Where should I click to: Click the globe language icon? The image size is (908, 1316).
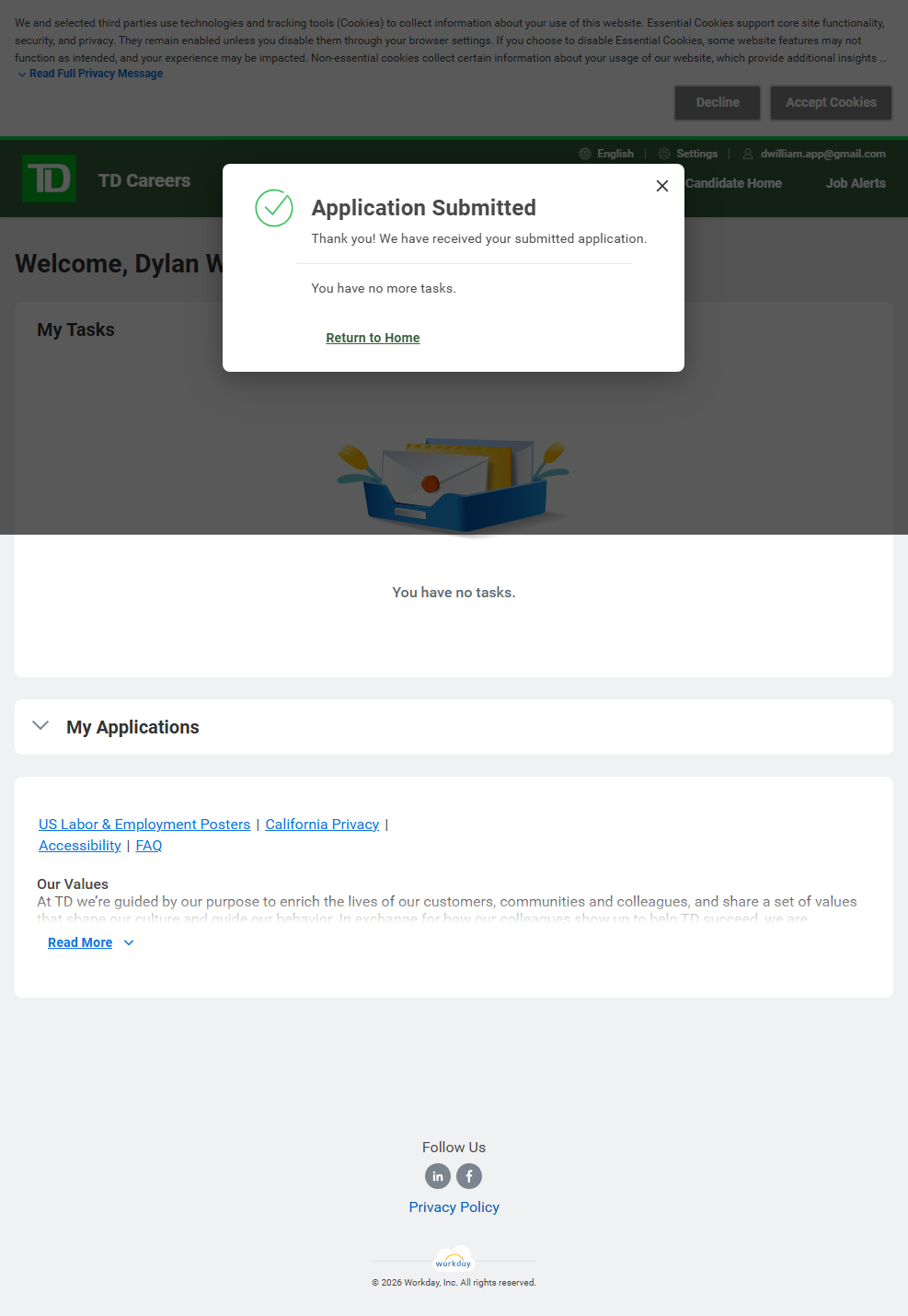[585, 154]
